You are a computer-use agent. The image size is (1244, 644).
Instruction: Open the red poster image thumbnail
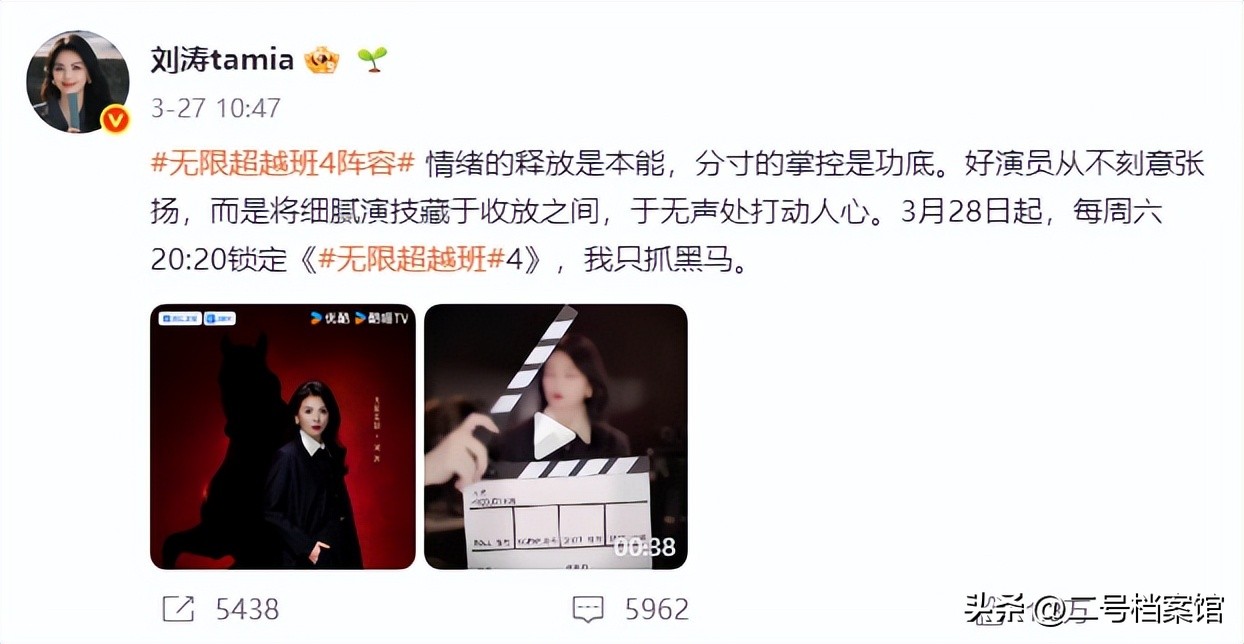point(283,436)
